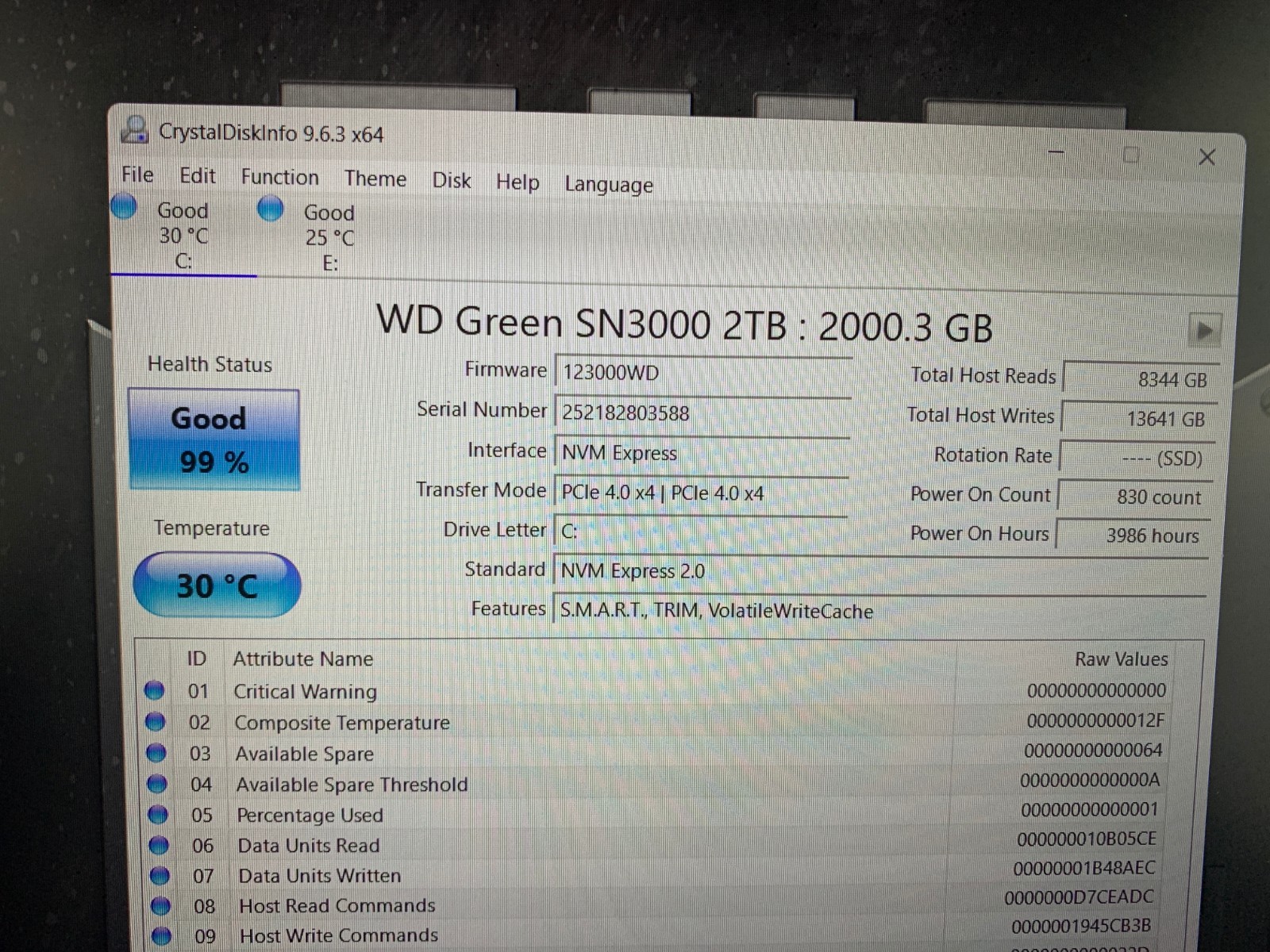
Task: Click the Temperature label above 30 °C
Action: tap(212, 528)
